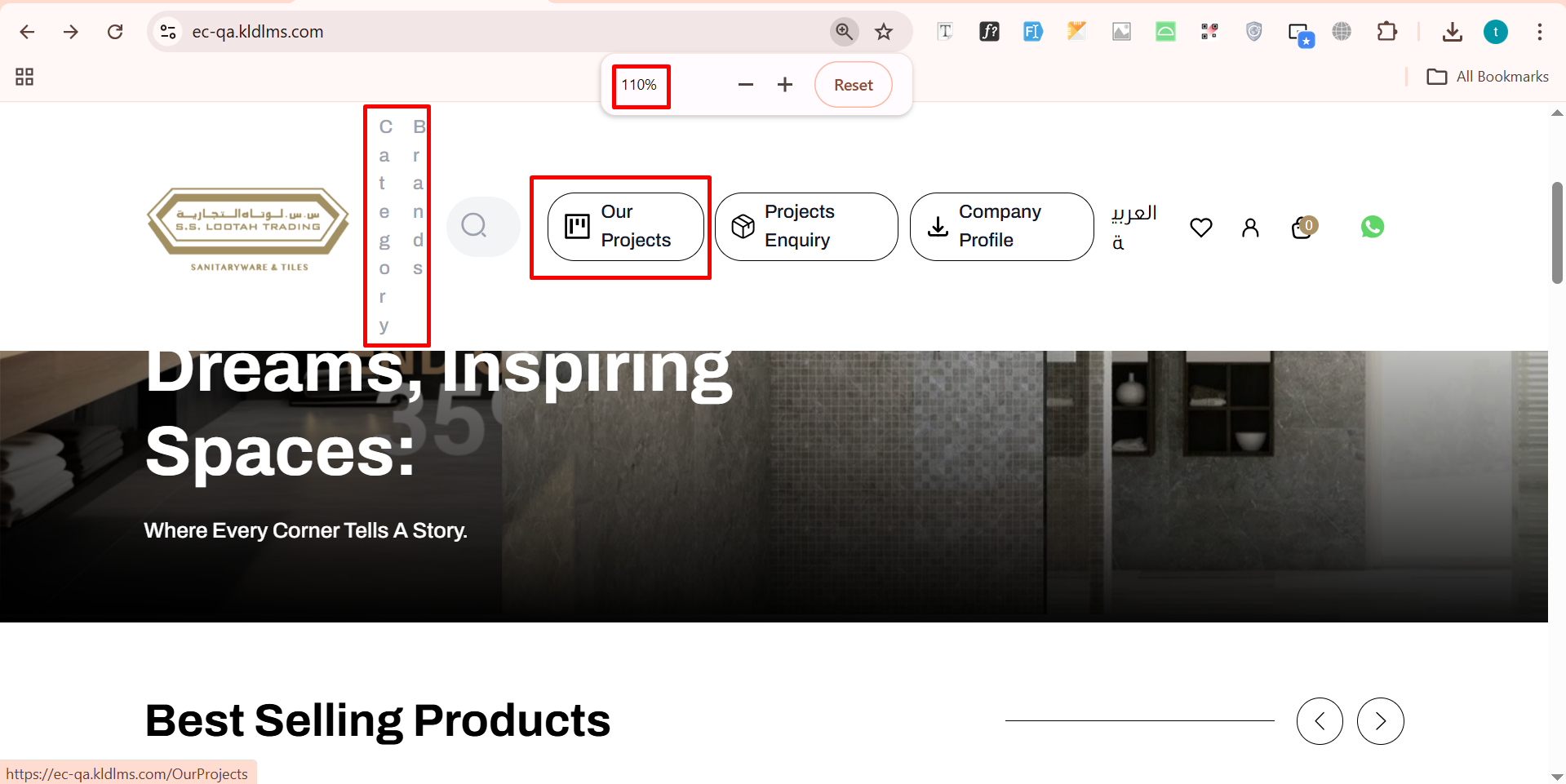The image size is (1566, 784).
Task: Open the Chrome downloads icon
Action: coord(1452,32)
